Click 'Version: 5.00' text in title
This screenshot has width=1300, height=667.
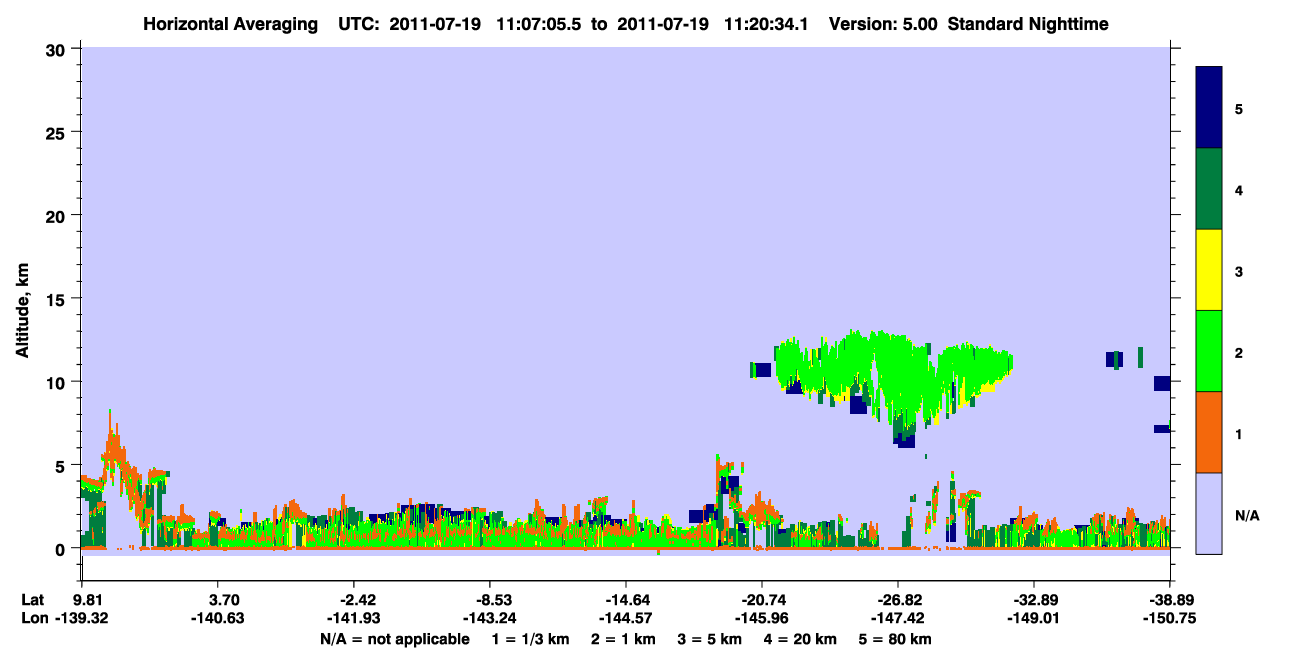883,24
